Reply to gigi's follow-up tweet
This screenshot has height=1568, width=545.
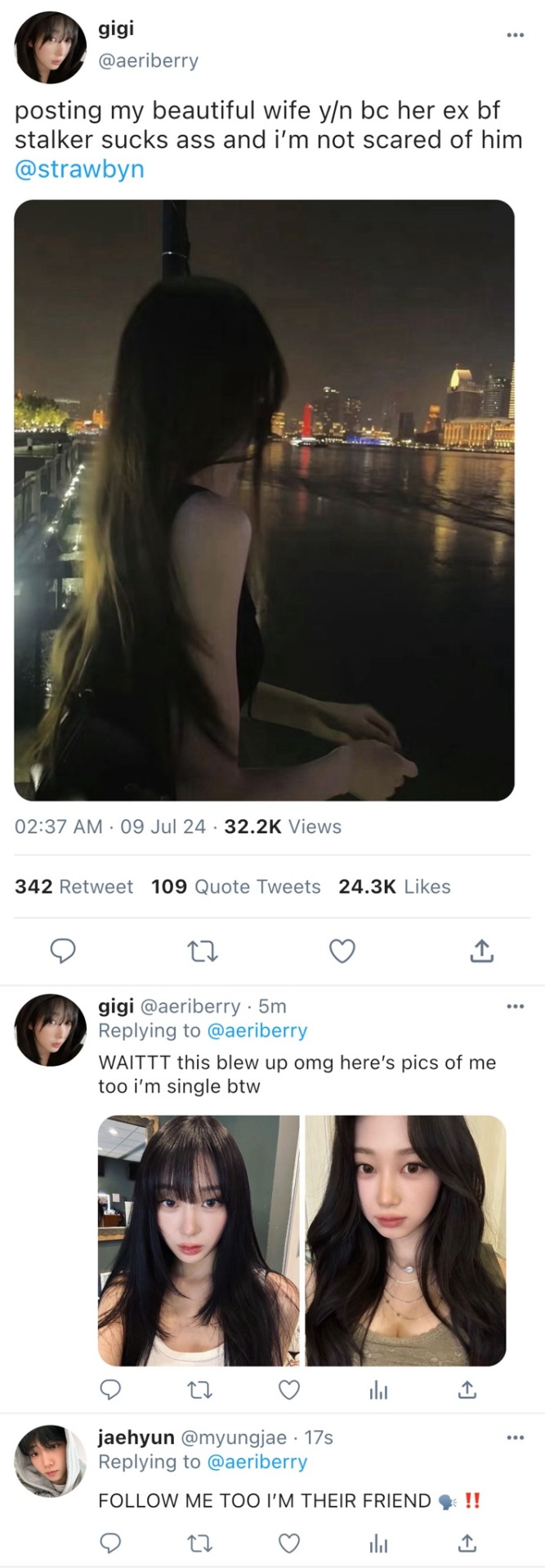point(110,1390)
